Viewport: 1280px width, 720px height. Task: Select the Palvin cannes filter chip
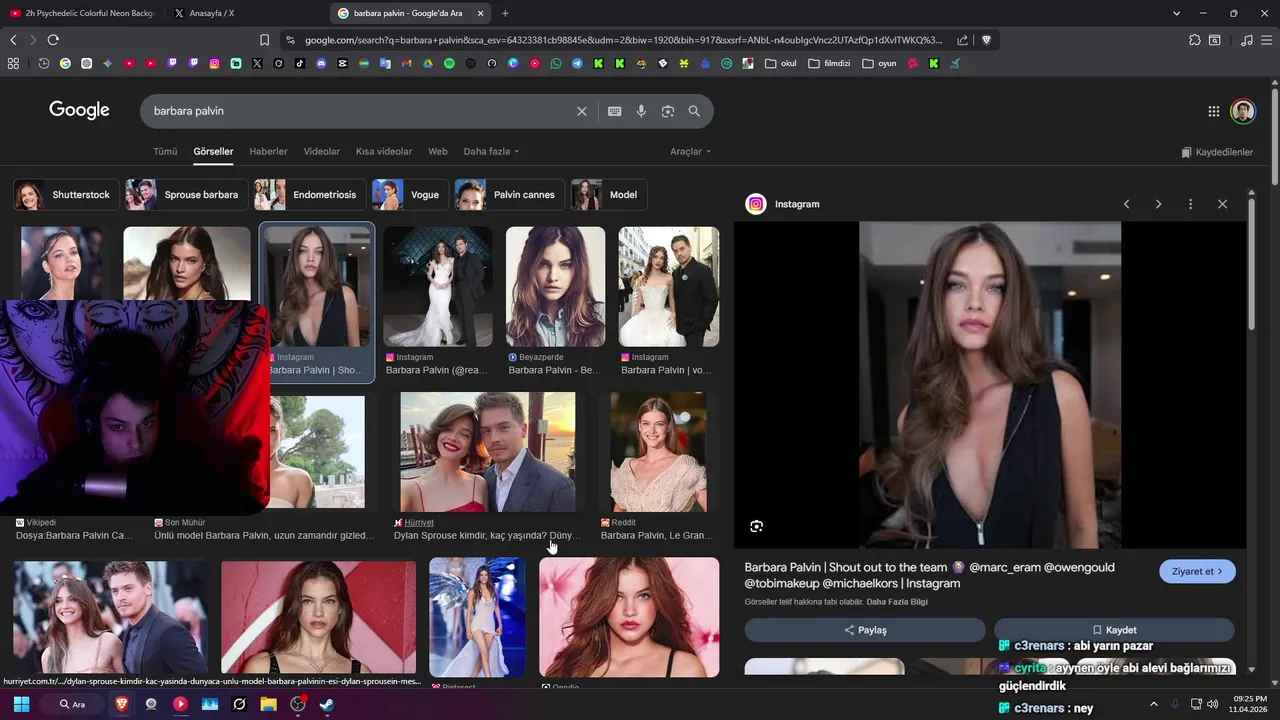click(x=508, y=195)
